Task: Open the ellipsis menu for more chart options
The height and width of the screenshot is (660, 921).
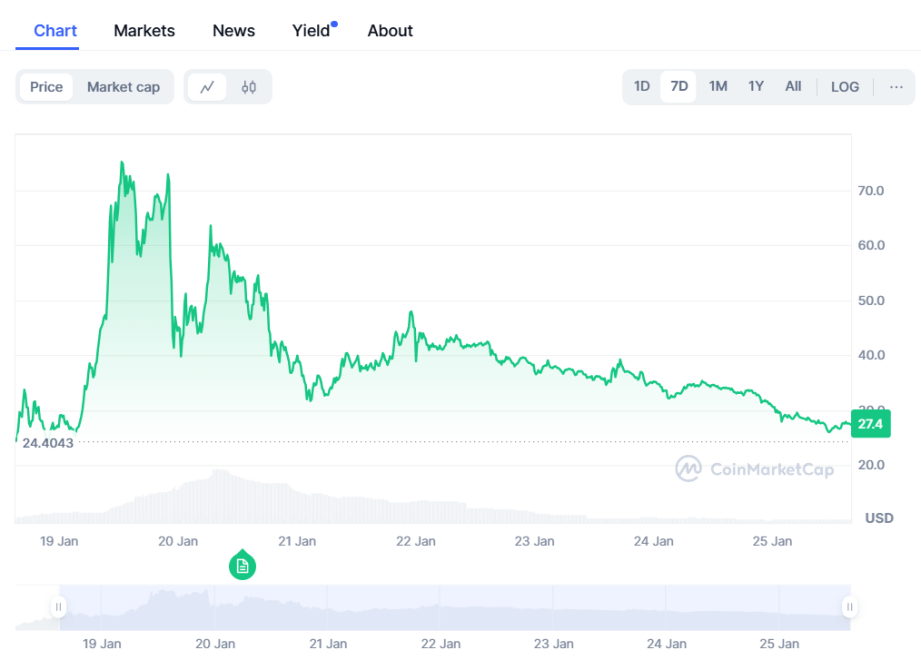Action: coord(896,87)
